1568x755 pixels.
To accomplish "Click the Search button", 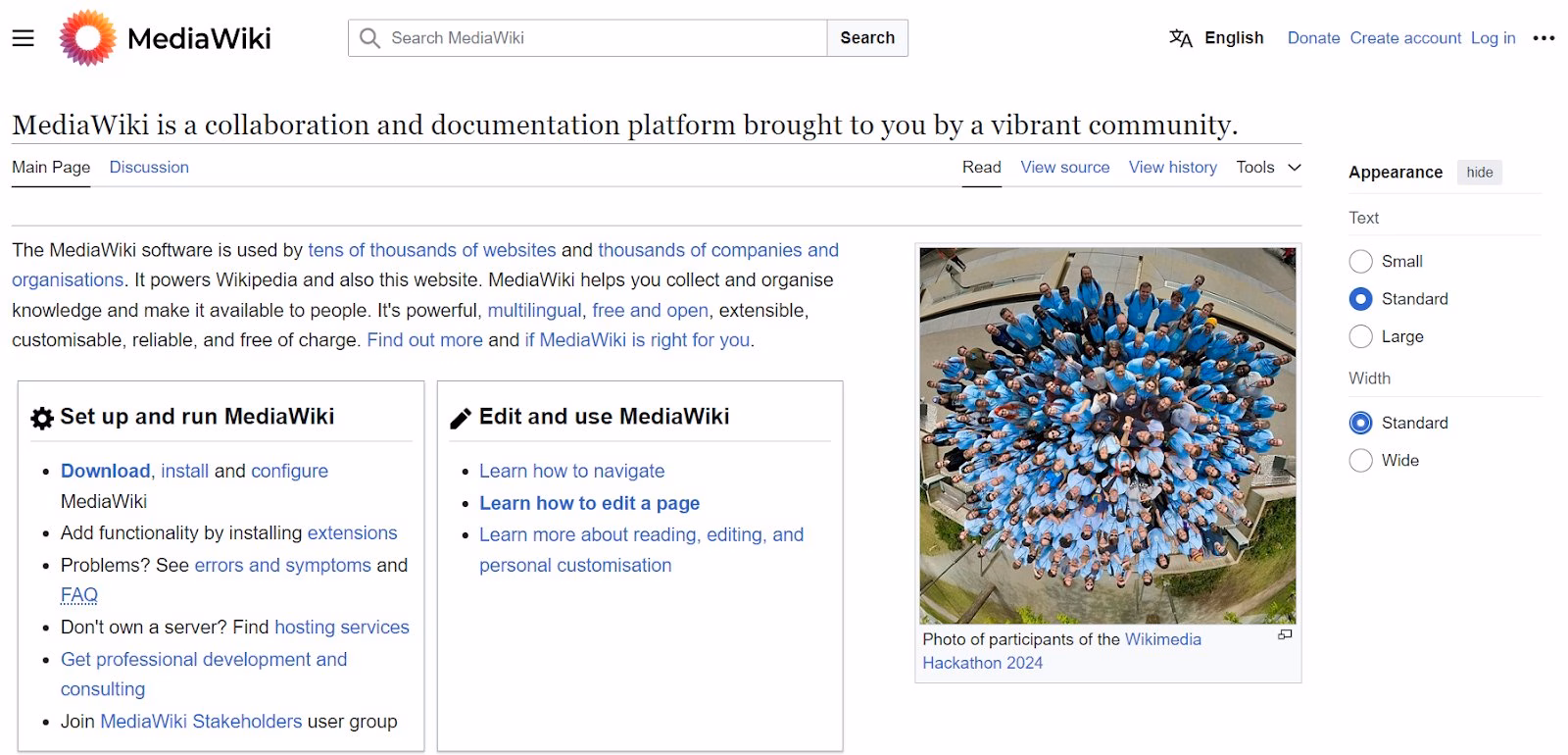I will click(x=867, y=38).
